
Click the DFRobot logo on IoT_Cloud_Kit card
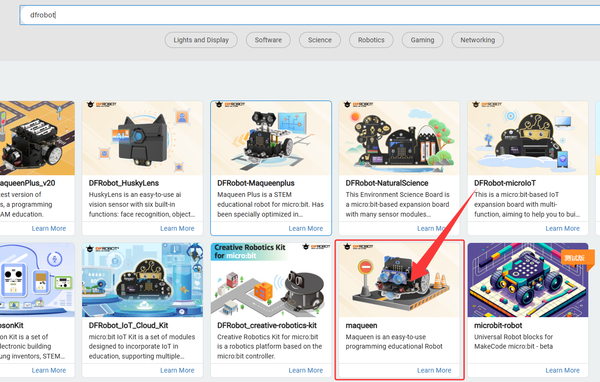tap(103, 249)
